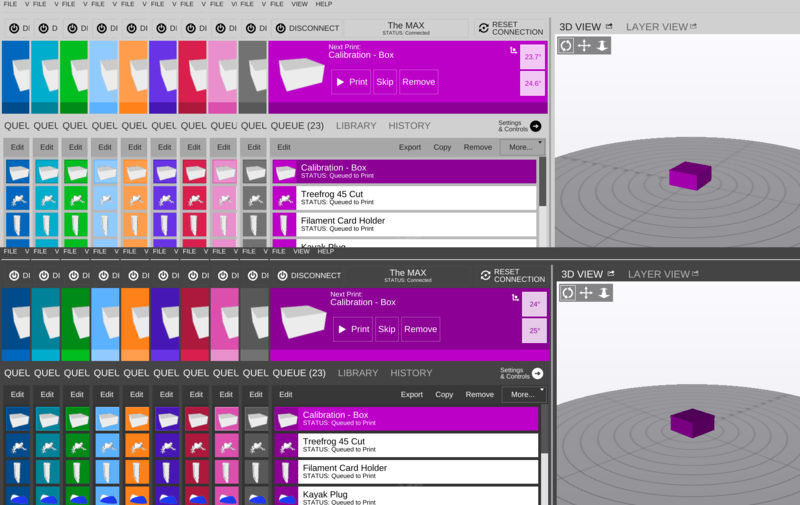Switch to the LIBRARY tab in the top window
Image resolution: width=800 pixels, height=505 pixels.
point(356,126)
